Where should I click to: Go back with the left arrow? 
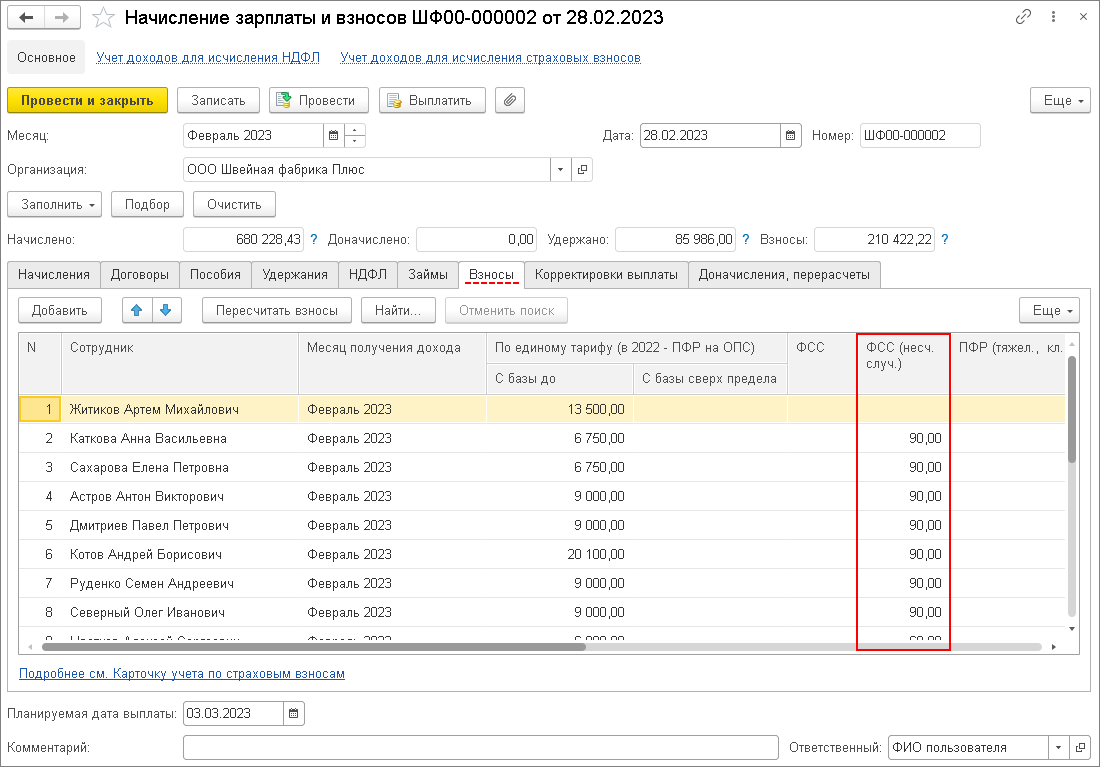tap(26, 18)
